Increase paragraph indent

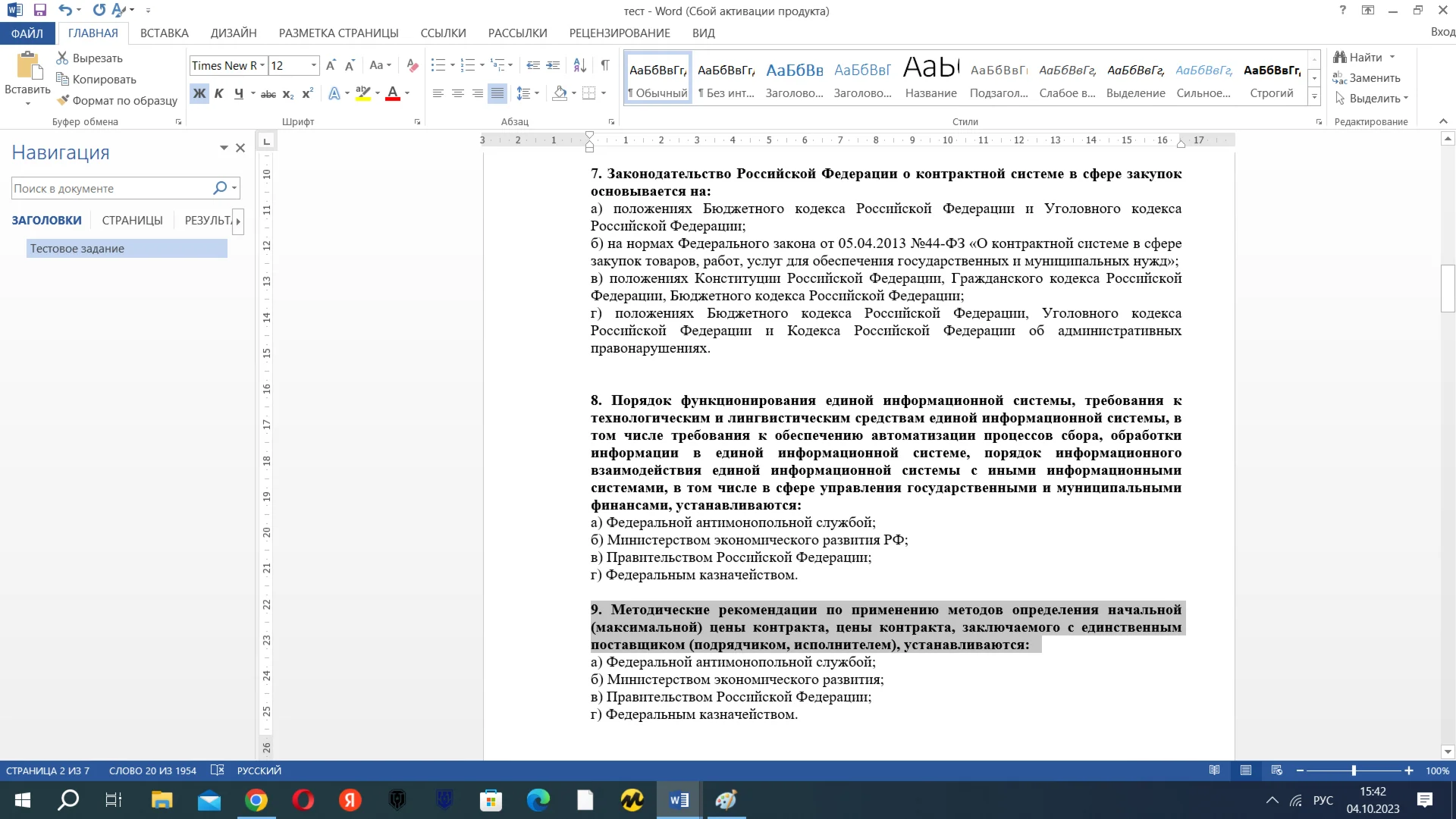553,66
